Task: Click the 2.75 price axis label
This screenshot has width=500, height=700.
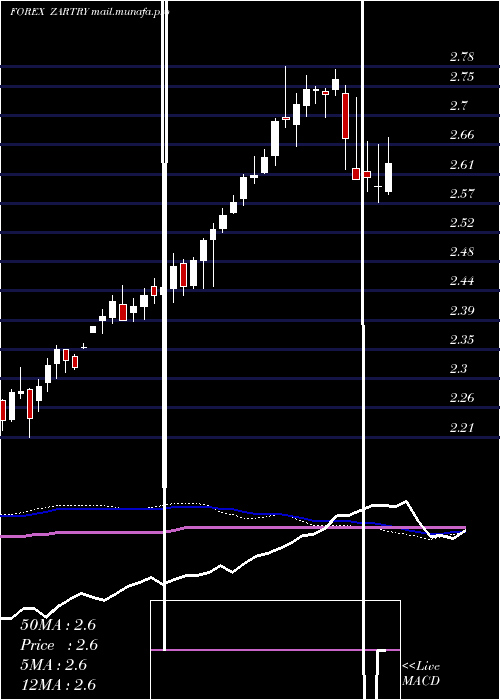Action: point(462,76)
